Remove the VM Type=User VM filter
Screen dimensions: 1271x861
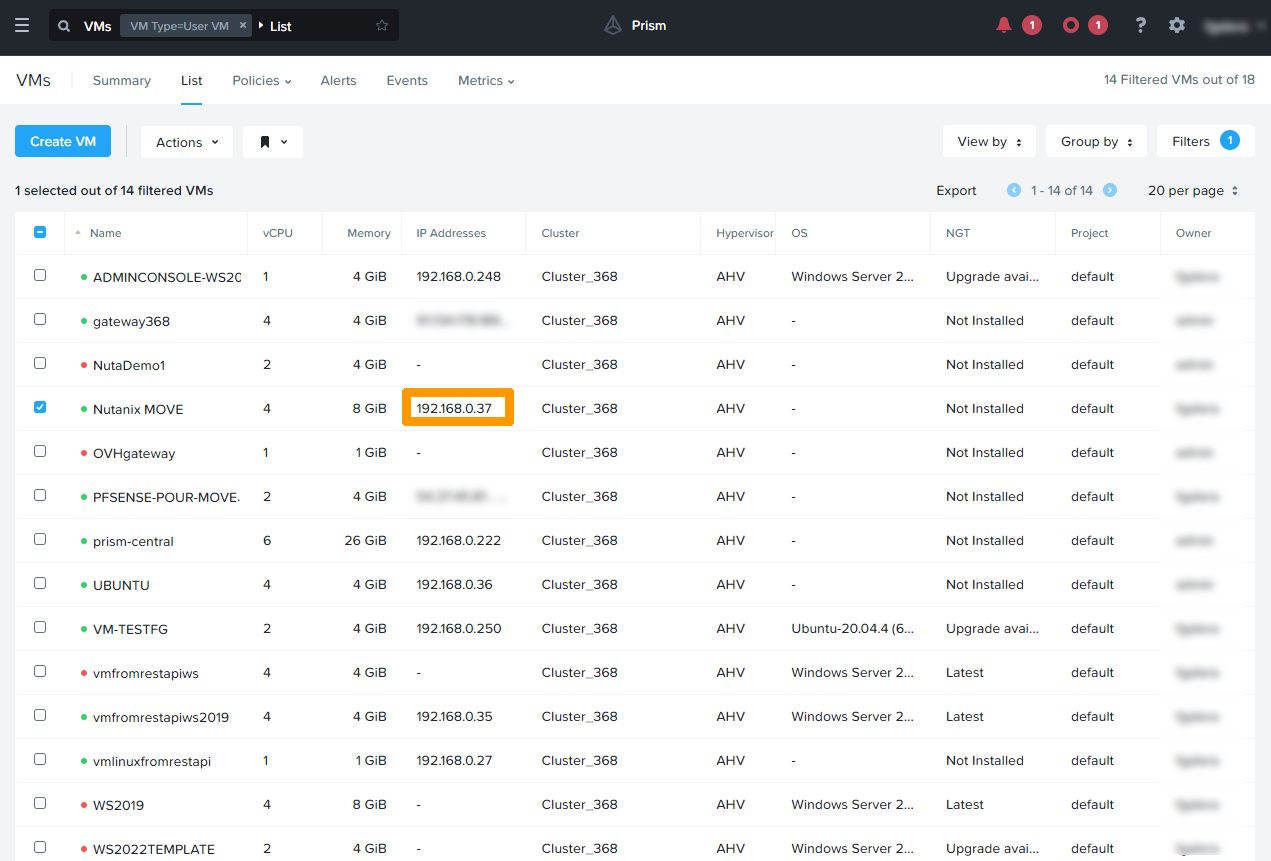coord(243,26)
